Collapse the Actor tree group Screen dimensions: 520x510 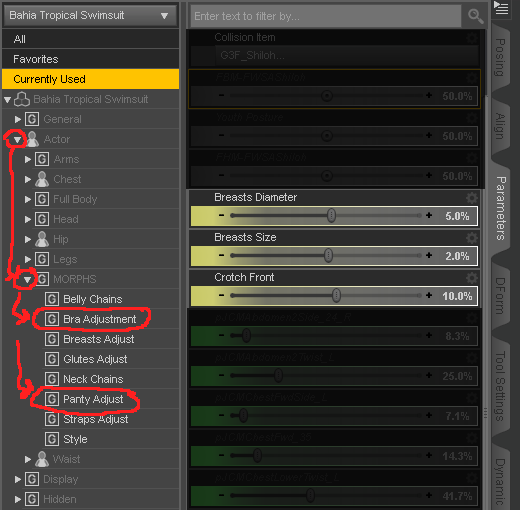17,140
